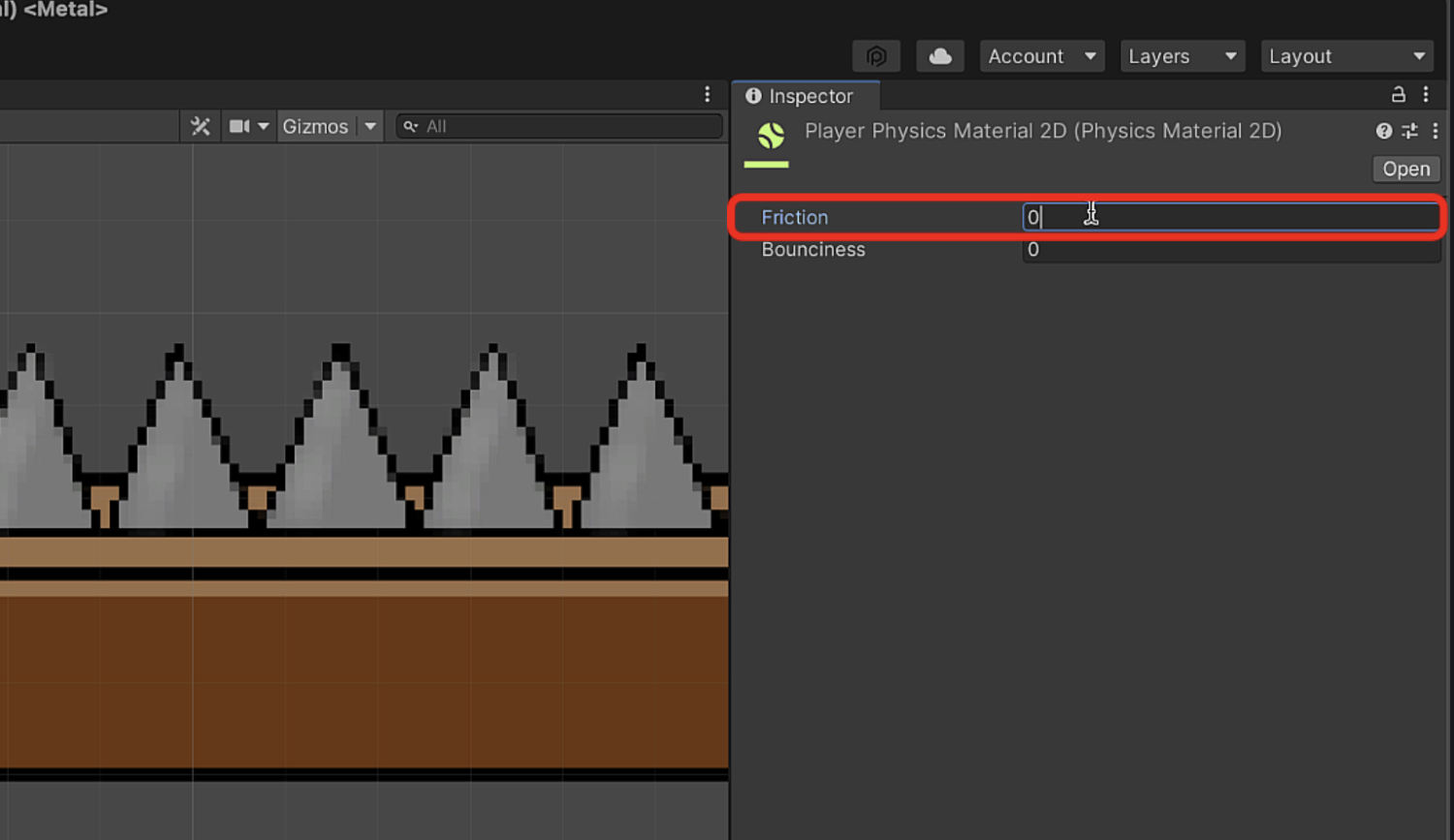Viewport: 1454px width, 840px height.
Task: Open the Unity Collaborate icon button
Action: coord(876,56)
